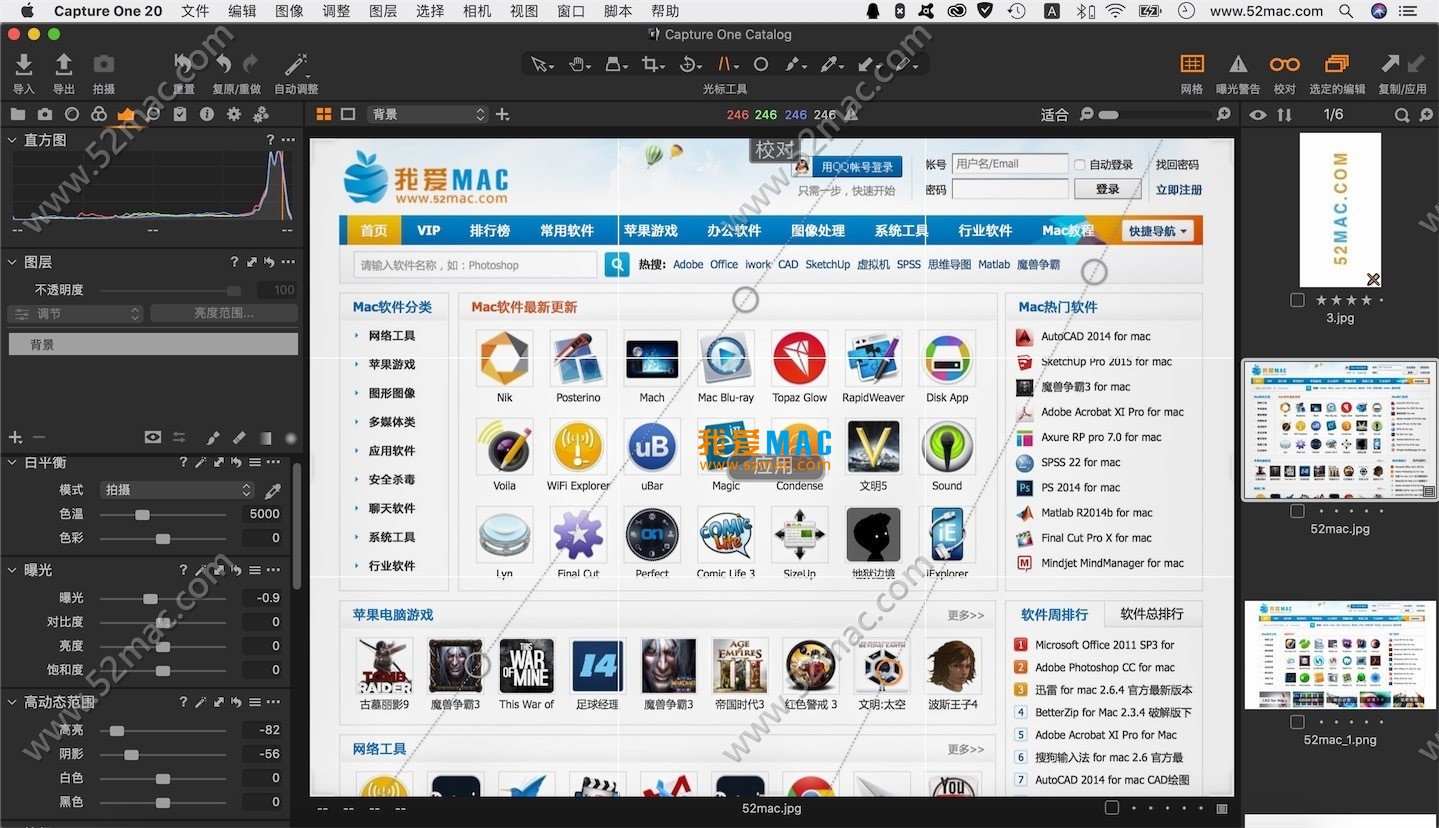Open the Capture camera tool tab
The image size is (1439, 828).
point(45,114)
